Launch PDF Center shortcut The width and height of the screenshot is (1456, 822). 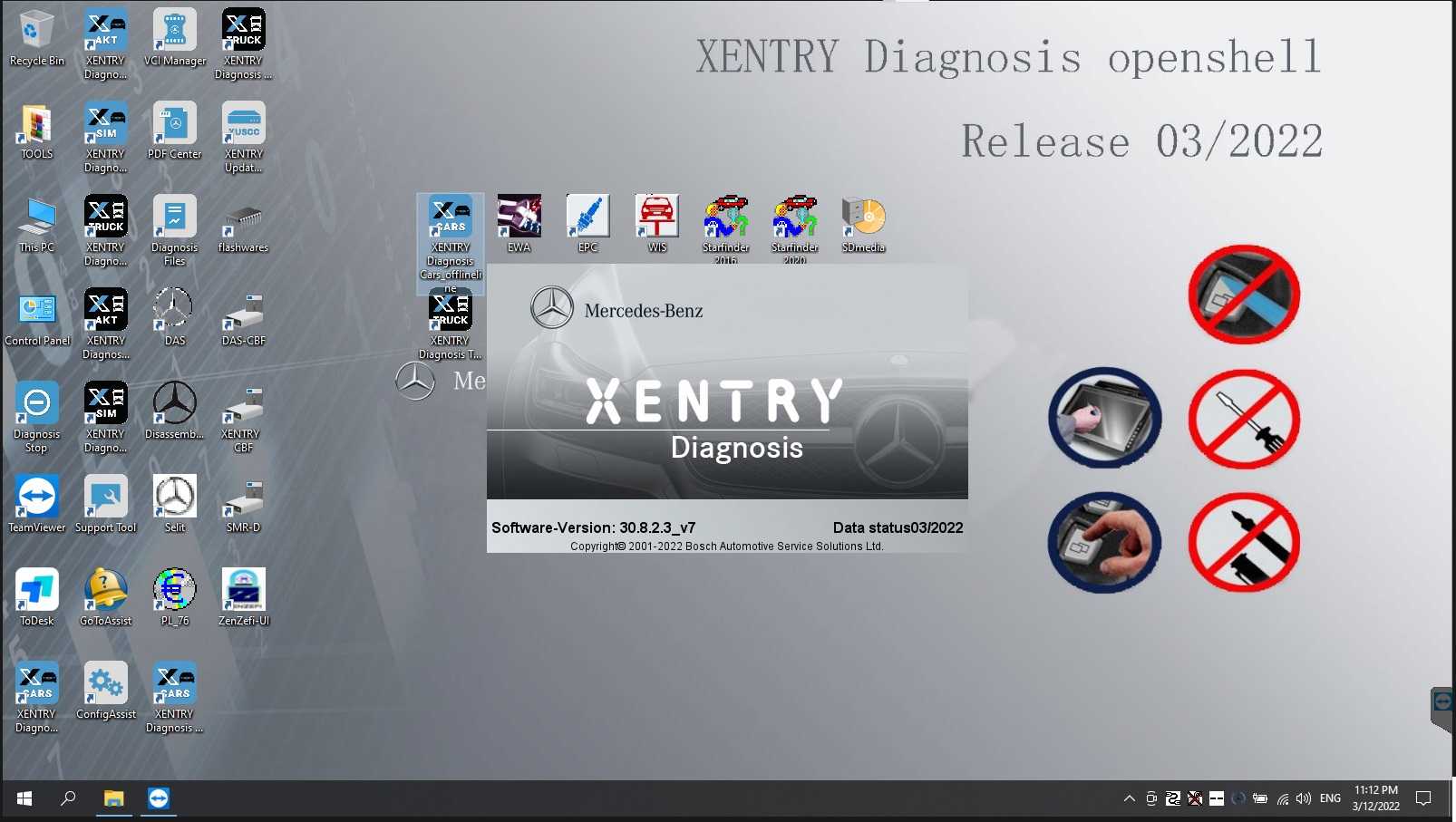(175, 131)
